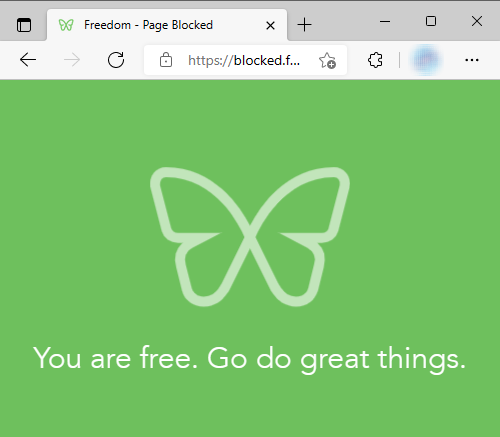This screenshot has height=437, width=500.
Task: View site information via lock icon
Action: tap(166, 60)
